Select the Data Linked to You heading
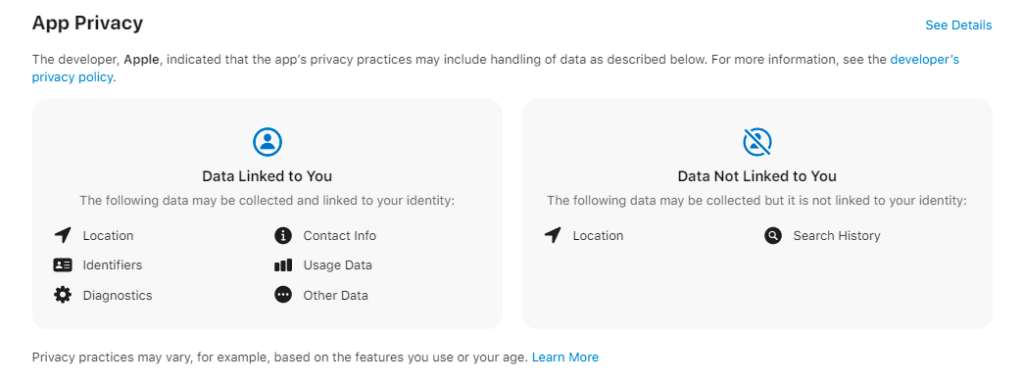1024x383 pixels. pos(267,176)
